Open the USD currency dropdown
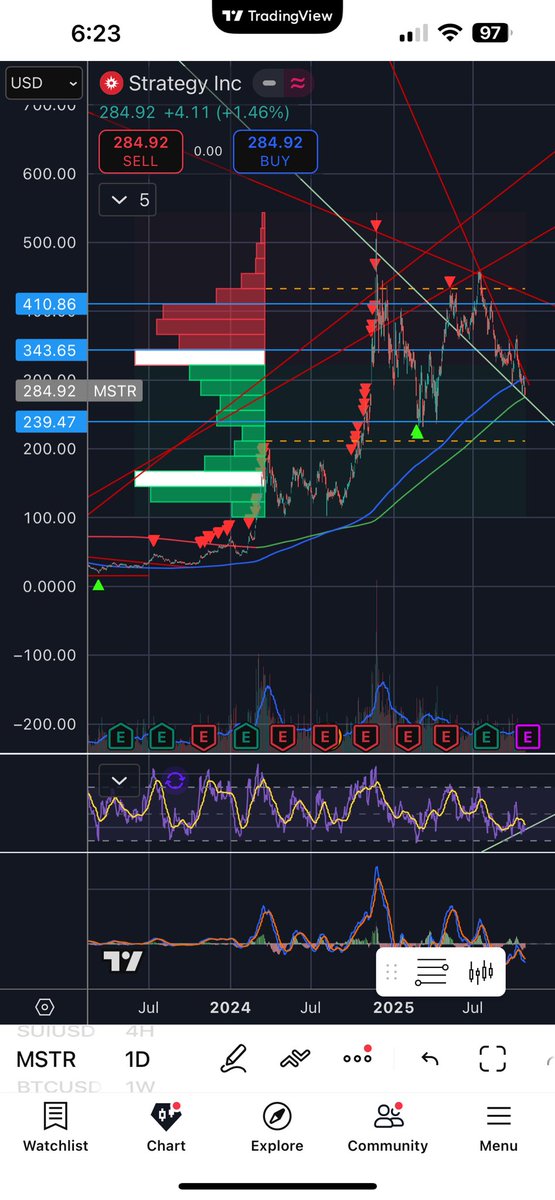This screenshot has width=555, height=1200. tap(43, 83)
